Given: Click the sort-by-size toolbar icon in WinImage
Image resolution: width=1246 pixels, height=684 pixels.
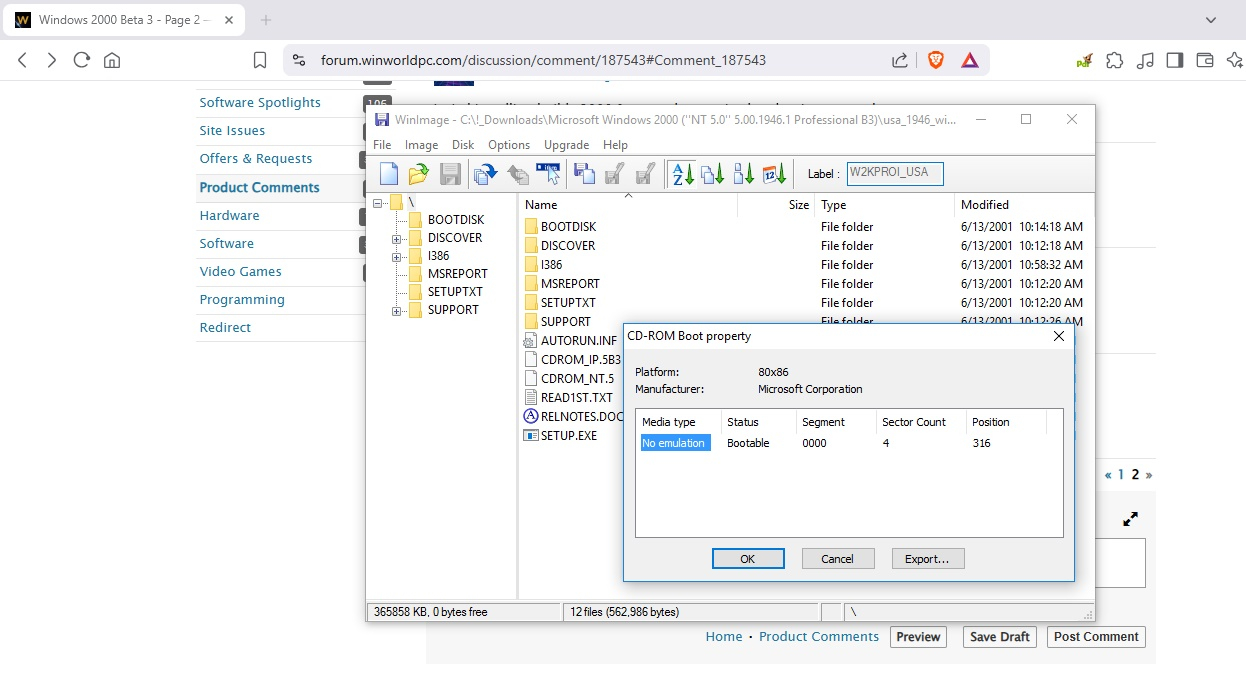Looking at the screenshot, I should [x=744, y=174].
